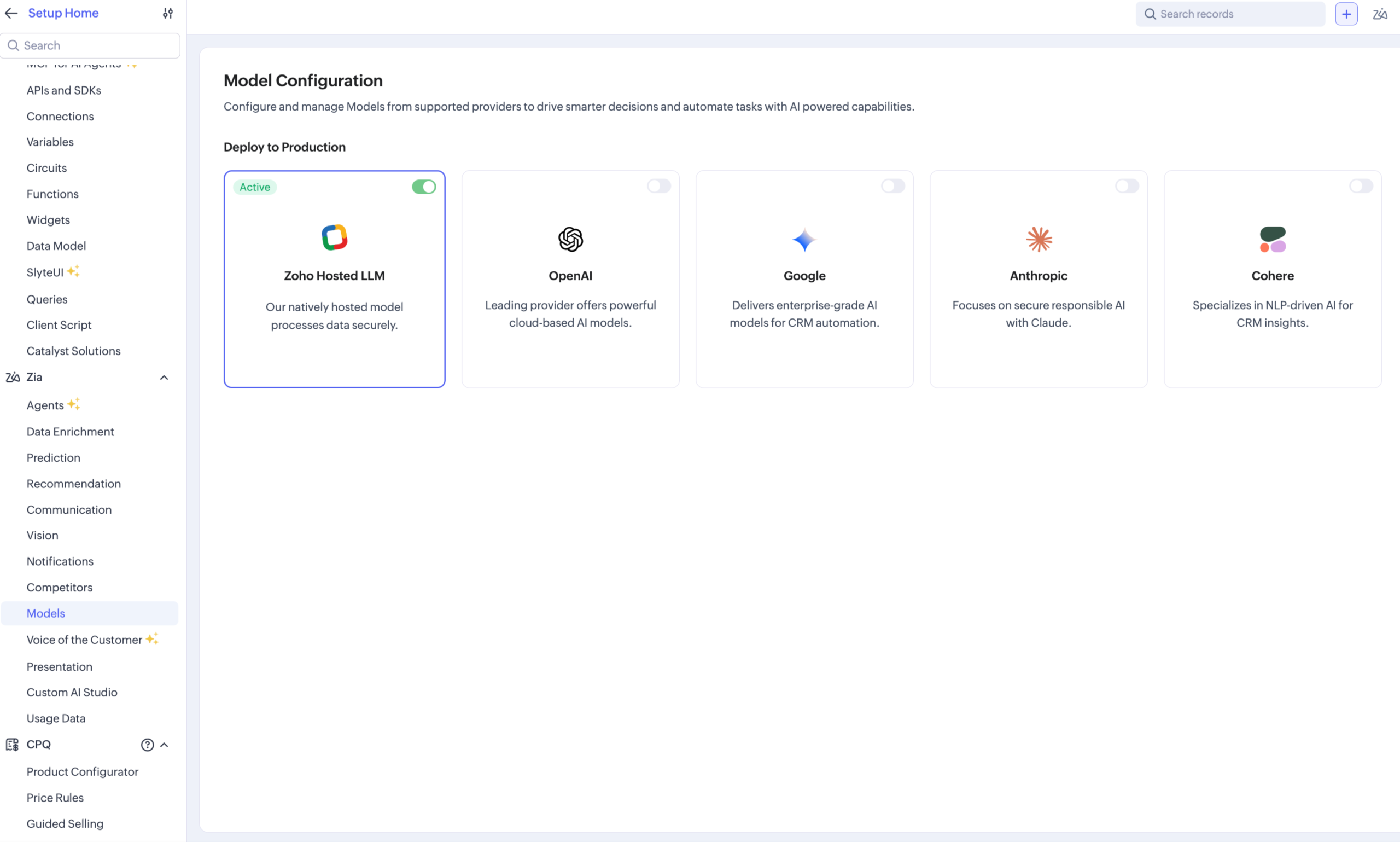Screen dimensions: 1400x842
Task: Open the sidebar filter settings icon
Action: [168, 13]
